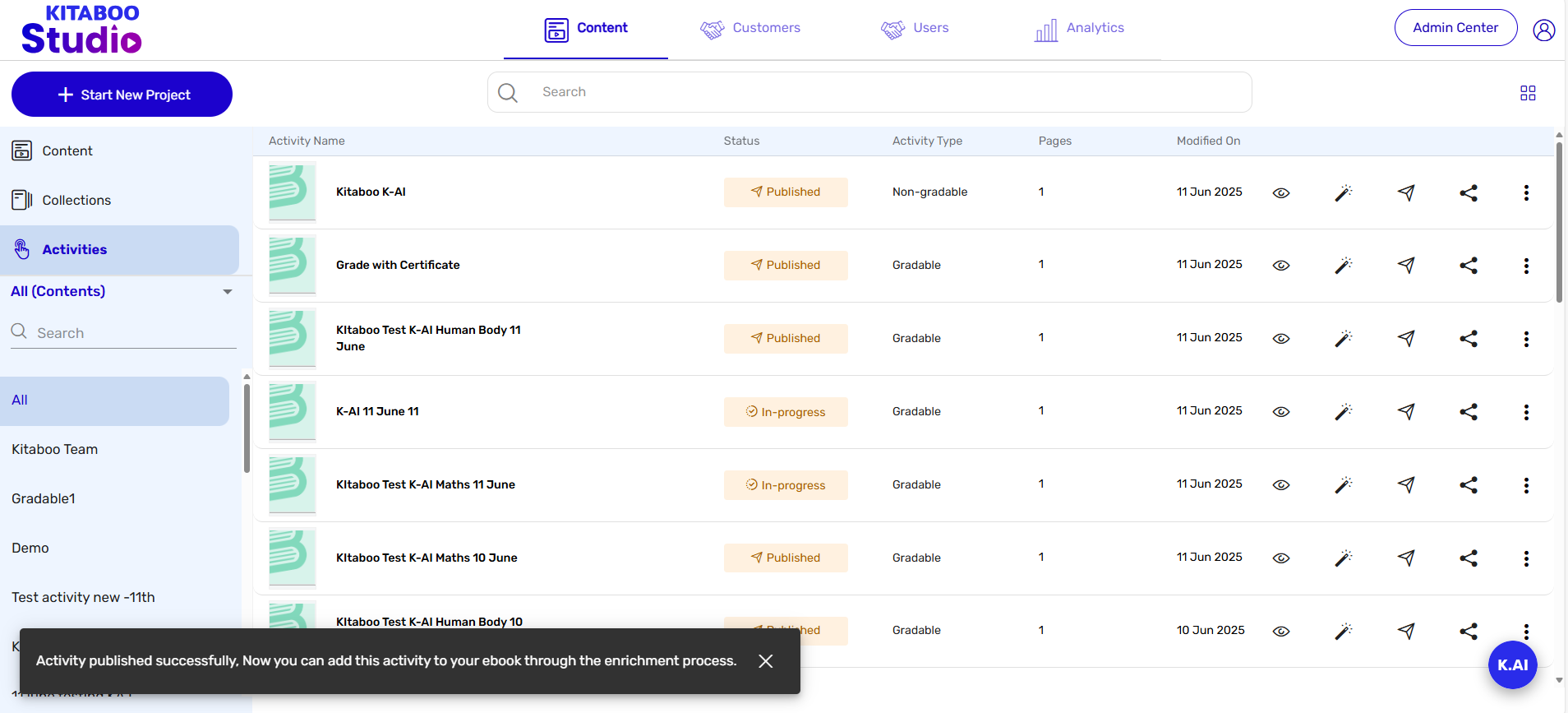
Task: Open the Grade with Certificate thumbnail
Action: point(293,266)
